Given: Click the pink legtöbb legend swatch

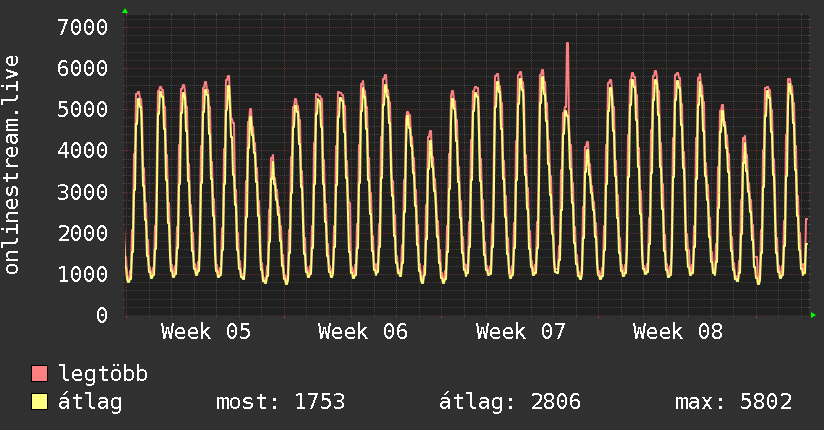Looking at the screenshot, I should pos(39,373).
